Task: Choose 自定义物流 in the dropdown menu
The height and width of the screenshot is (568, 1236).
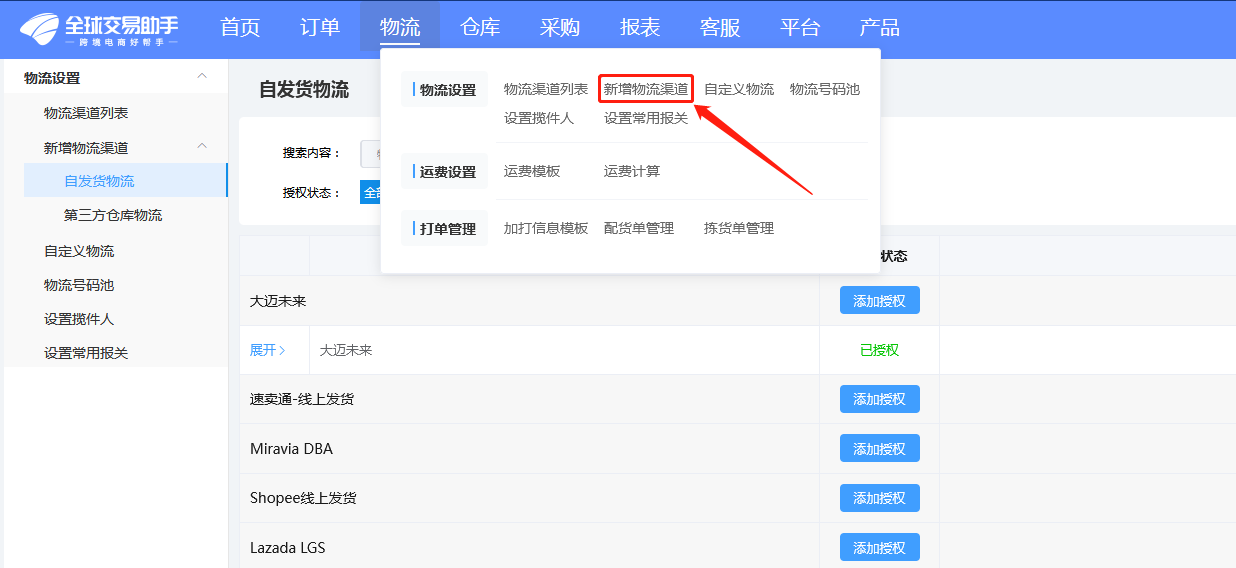Action: [x=739, y=89]
